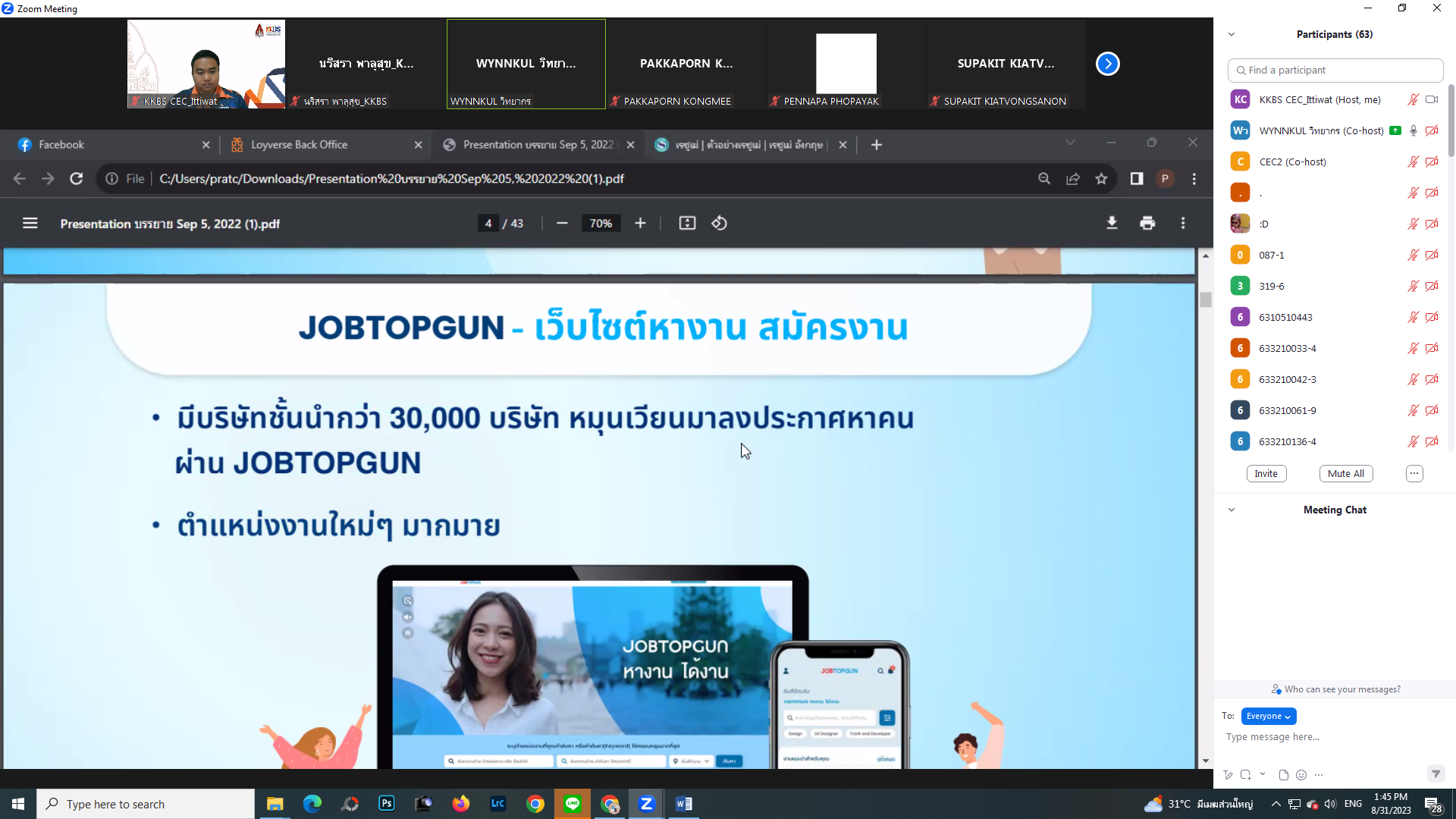Open the Everyone recipient dropdown
This screenshot has width=1456, height=819.
point(1269,716)
